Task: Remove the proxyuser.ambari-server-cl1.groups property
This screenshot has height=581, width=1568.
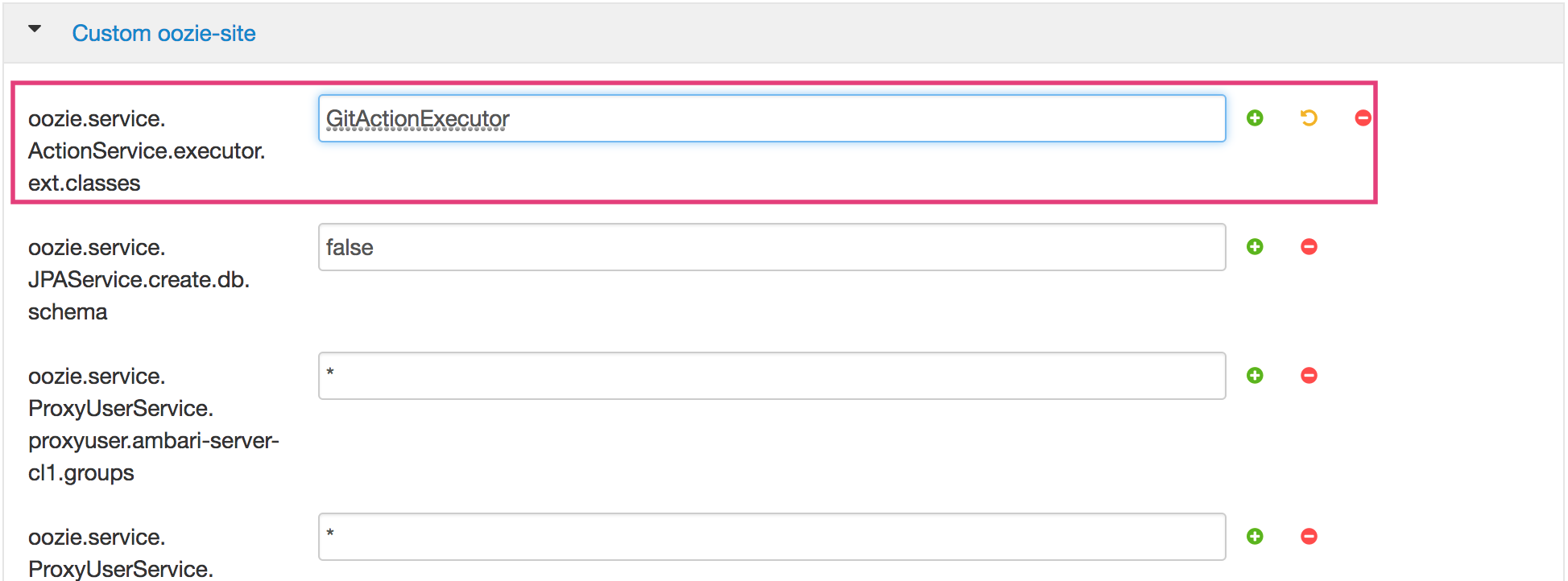Action: [1309, 376]
